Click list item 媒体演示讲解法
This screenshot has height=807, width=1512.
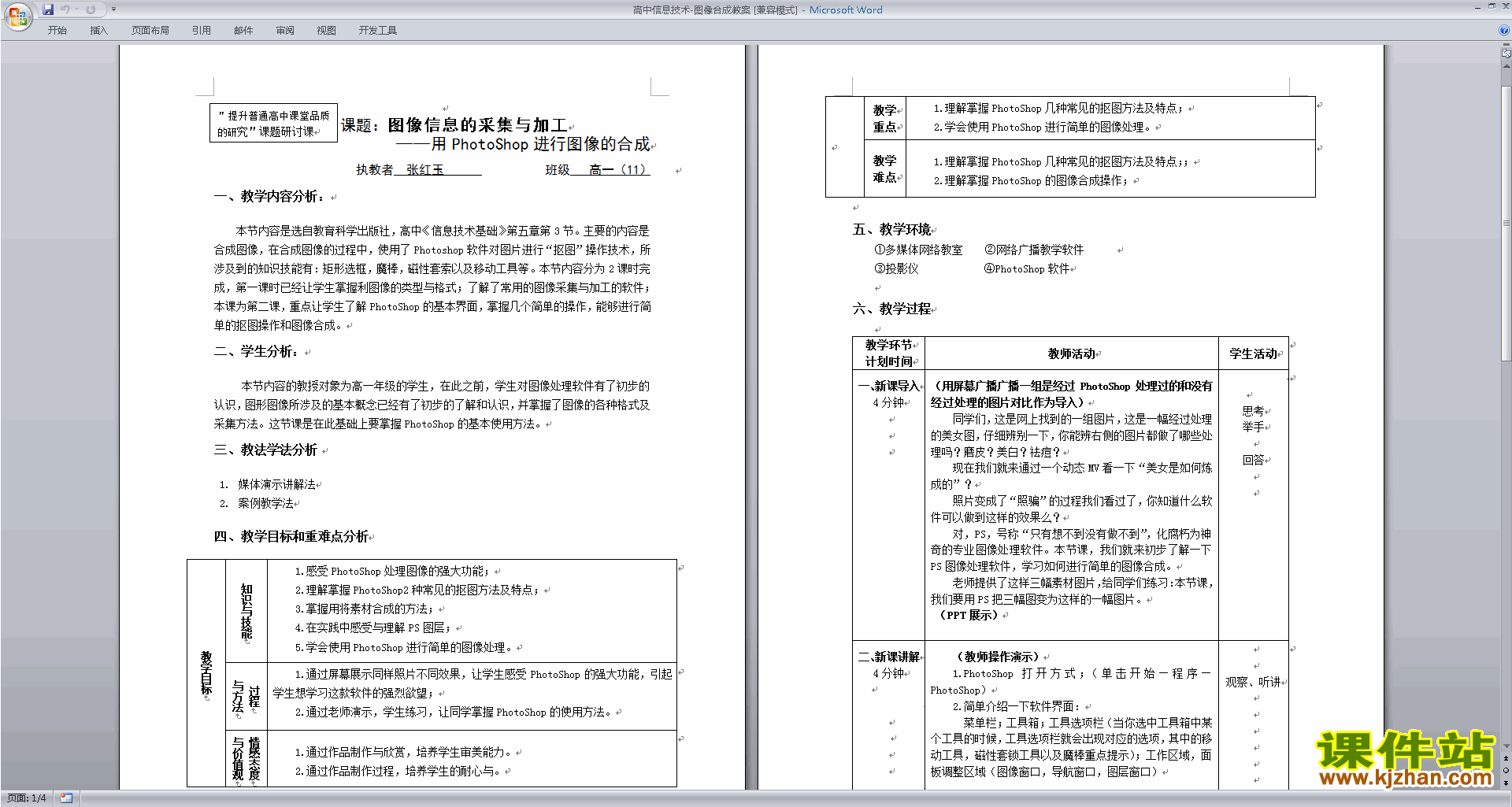coord(276,484)
